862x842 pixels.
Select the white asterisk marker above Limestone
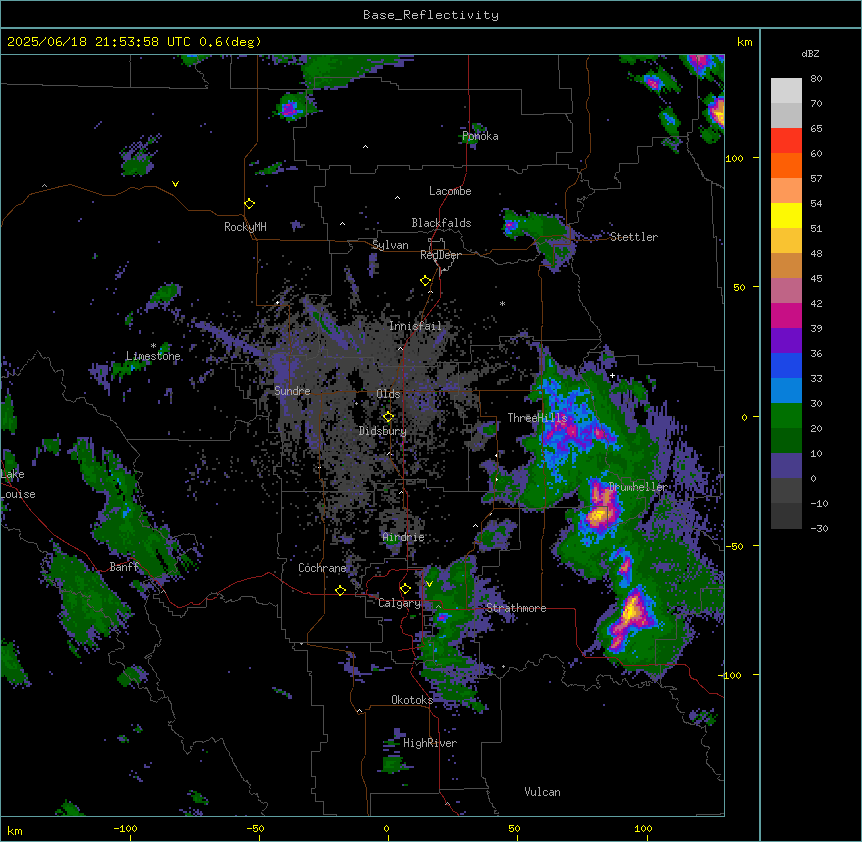153,346
